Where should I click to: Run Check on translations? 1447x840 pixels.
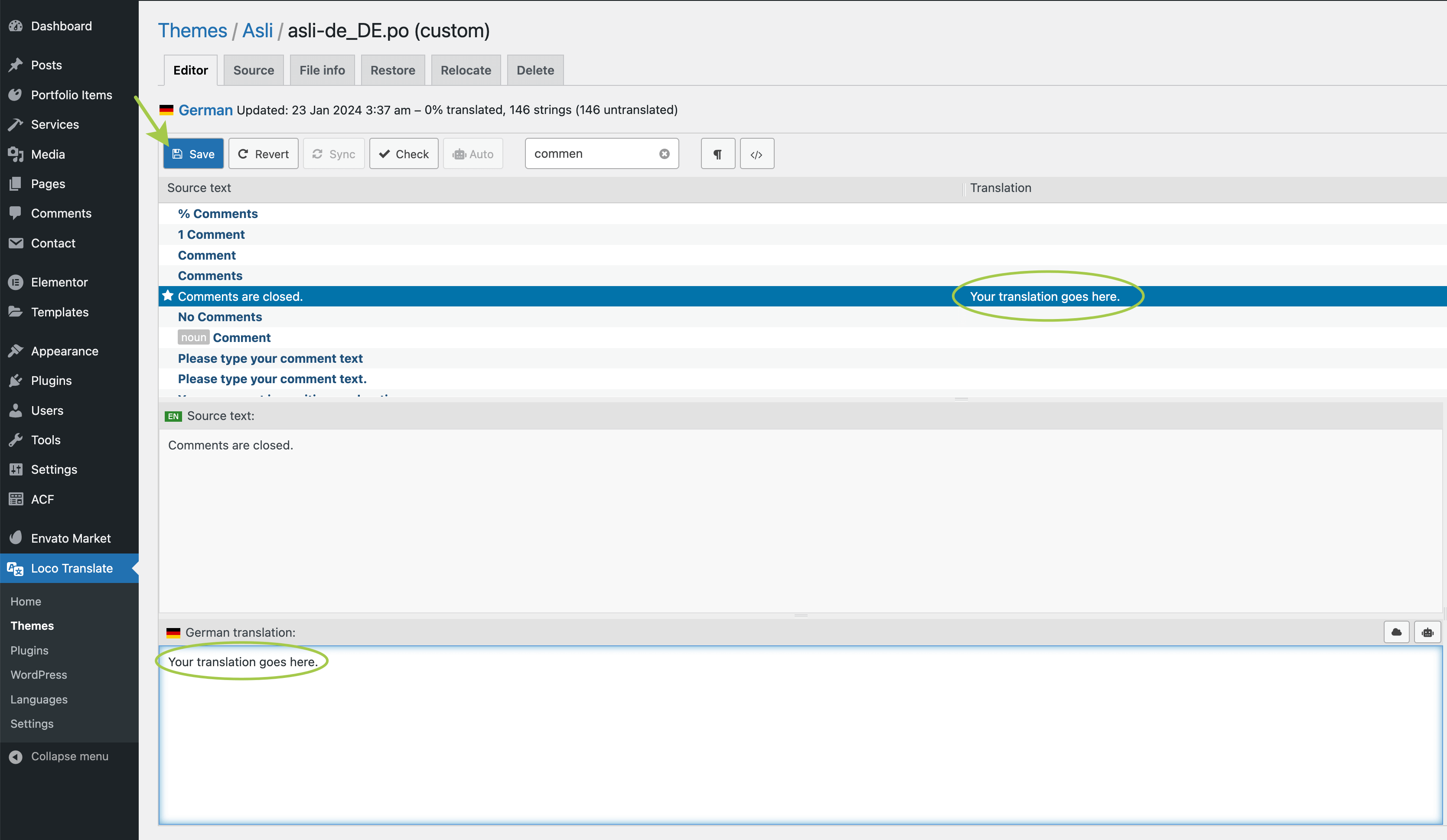403,154
